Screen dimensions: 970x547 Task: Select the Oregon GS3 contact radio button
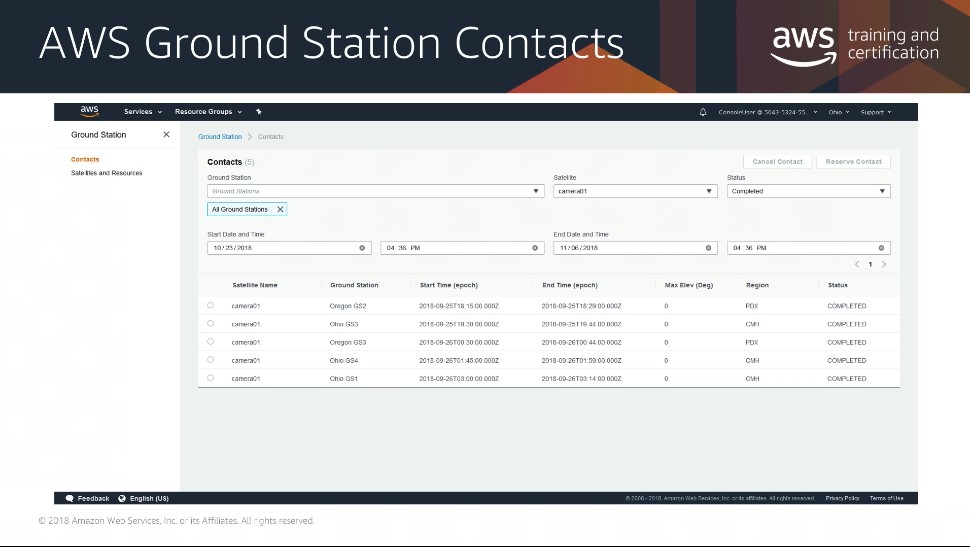tap(210, 342)
